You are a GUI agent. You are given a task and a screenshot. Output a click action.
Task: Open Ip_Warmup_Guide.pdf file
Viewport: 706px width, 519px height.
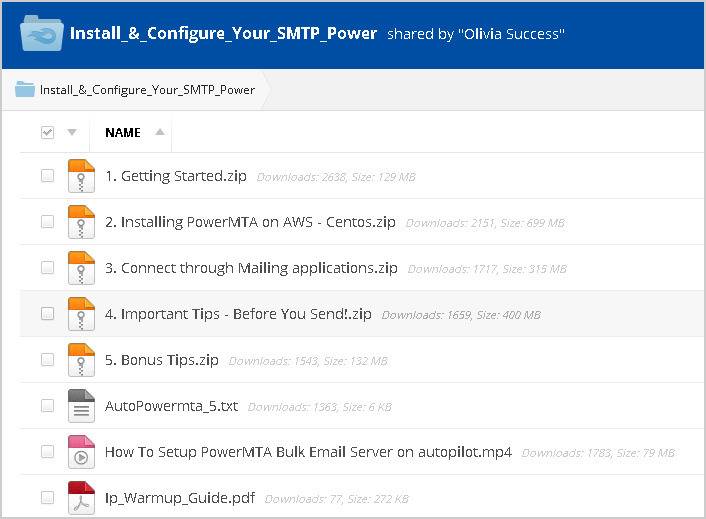[180, 497]
